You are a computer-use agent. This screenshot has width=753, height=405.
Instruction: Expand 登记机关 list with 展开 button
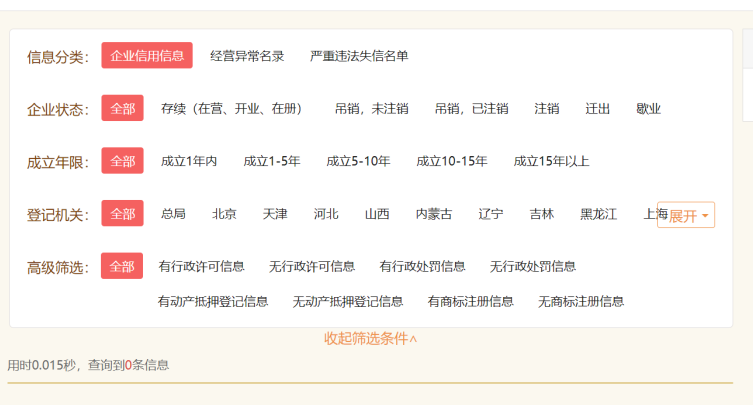click(x=686, y=215)
